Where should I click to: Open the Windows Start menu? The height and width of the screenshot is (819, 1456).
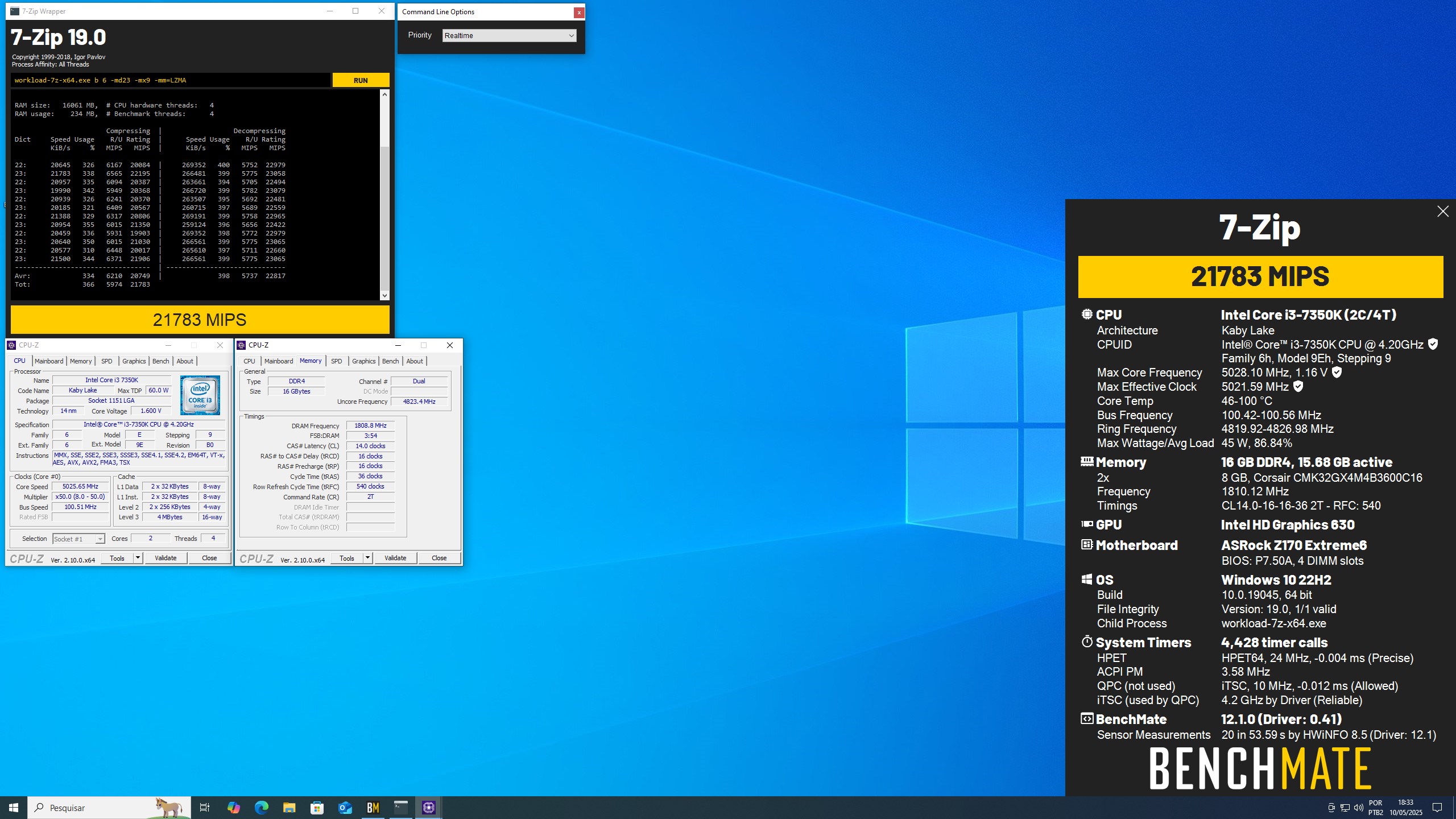(x=14, y=808)
